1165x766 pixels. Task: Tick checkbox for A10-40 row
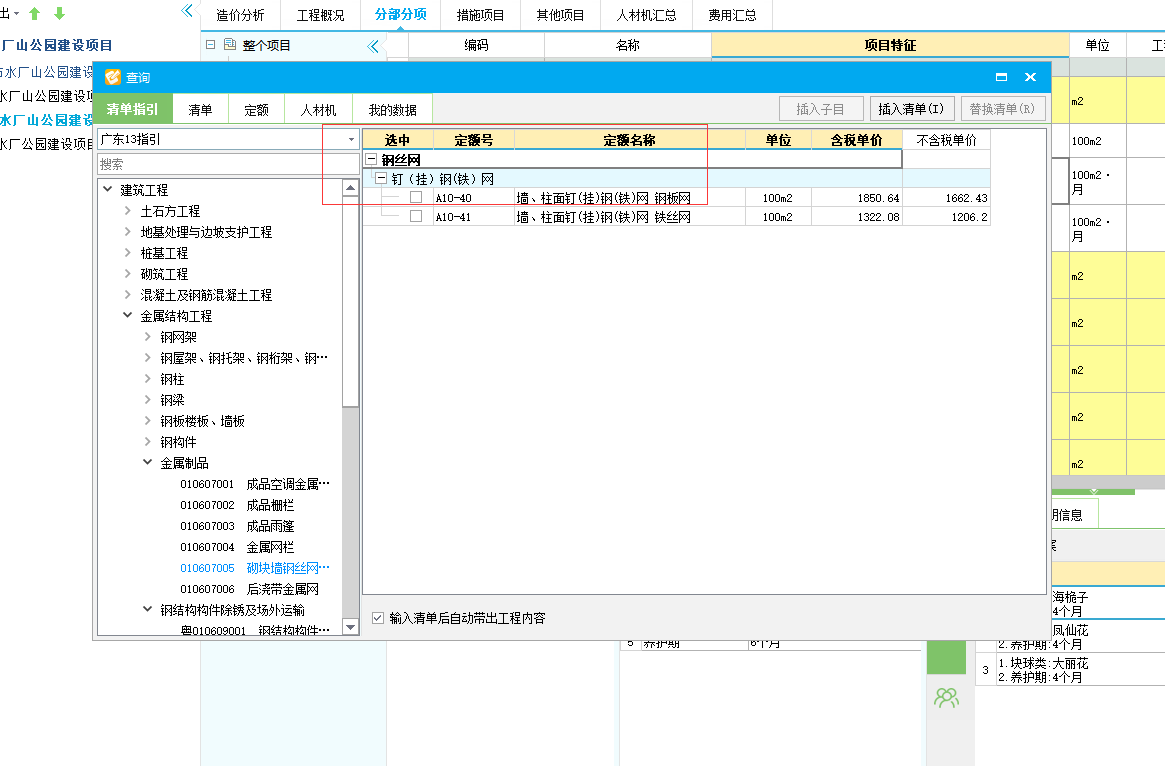(x=416, y=197)
